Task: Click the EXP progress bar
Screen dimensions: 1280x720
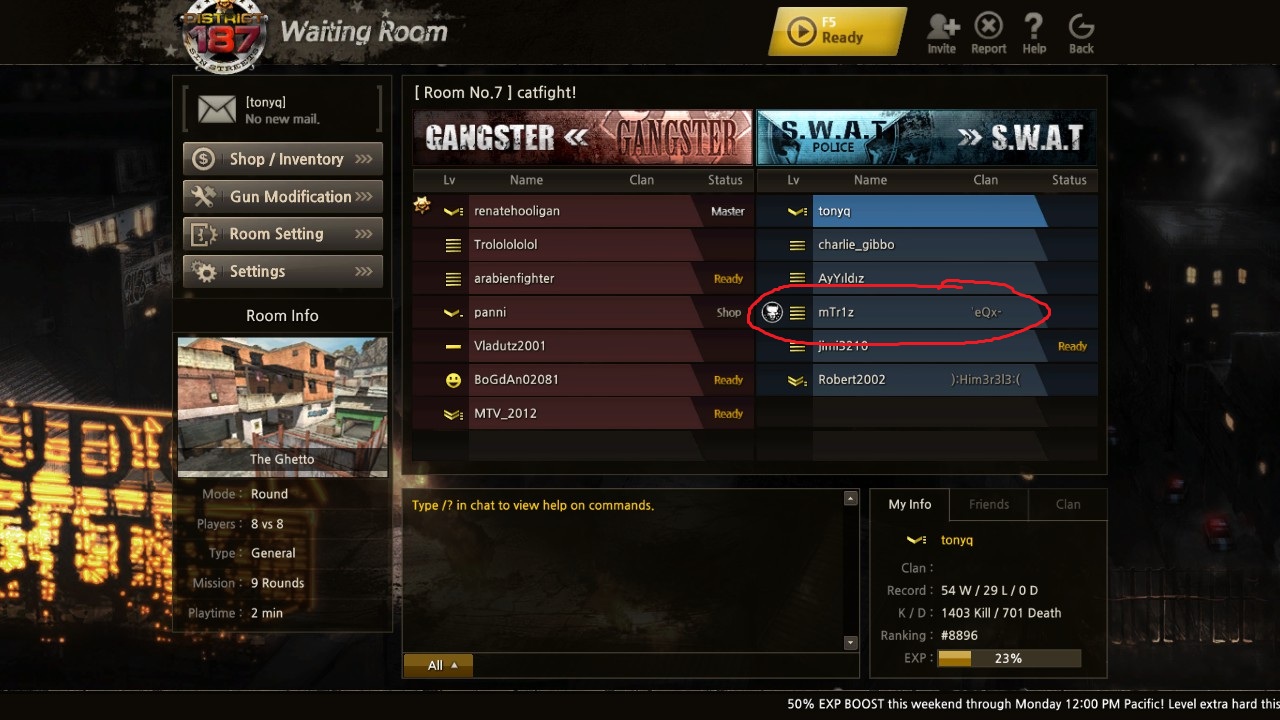Action: click(x=1009, y=658)
